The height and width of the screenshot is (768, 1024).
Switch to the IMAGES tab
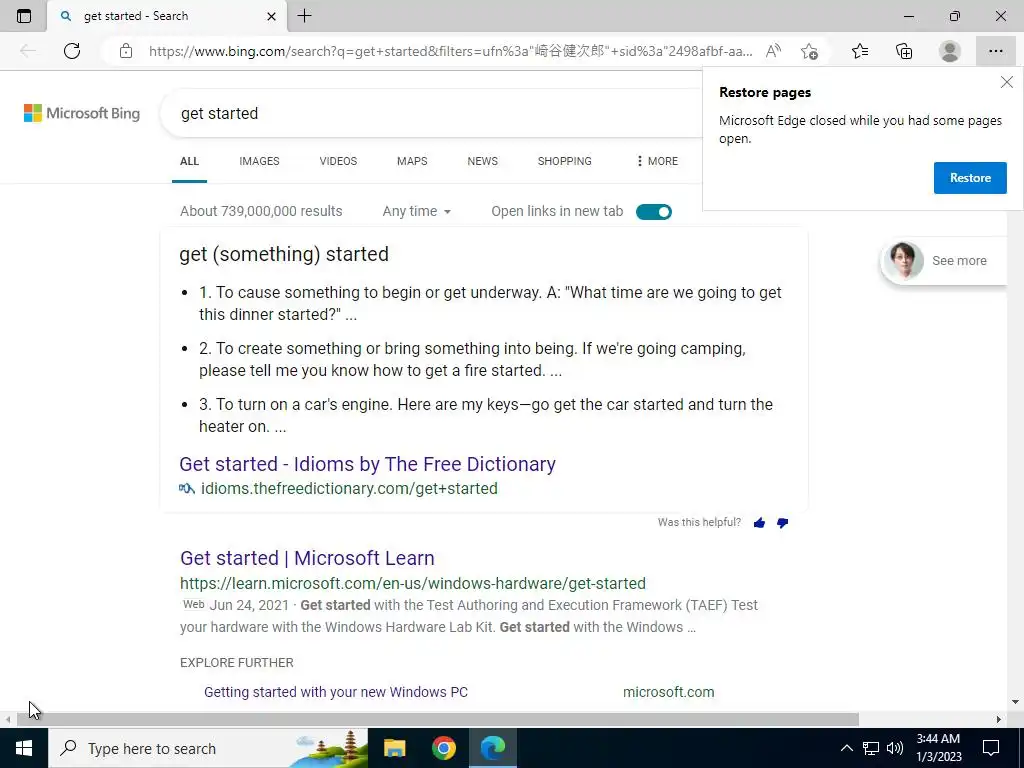coord(259,161)
